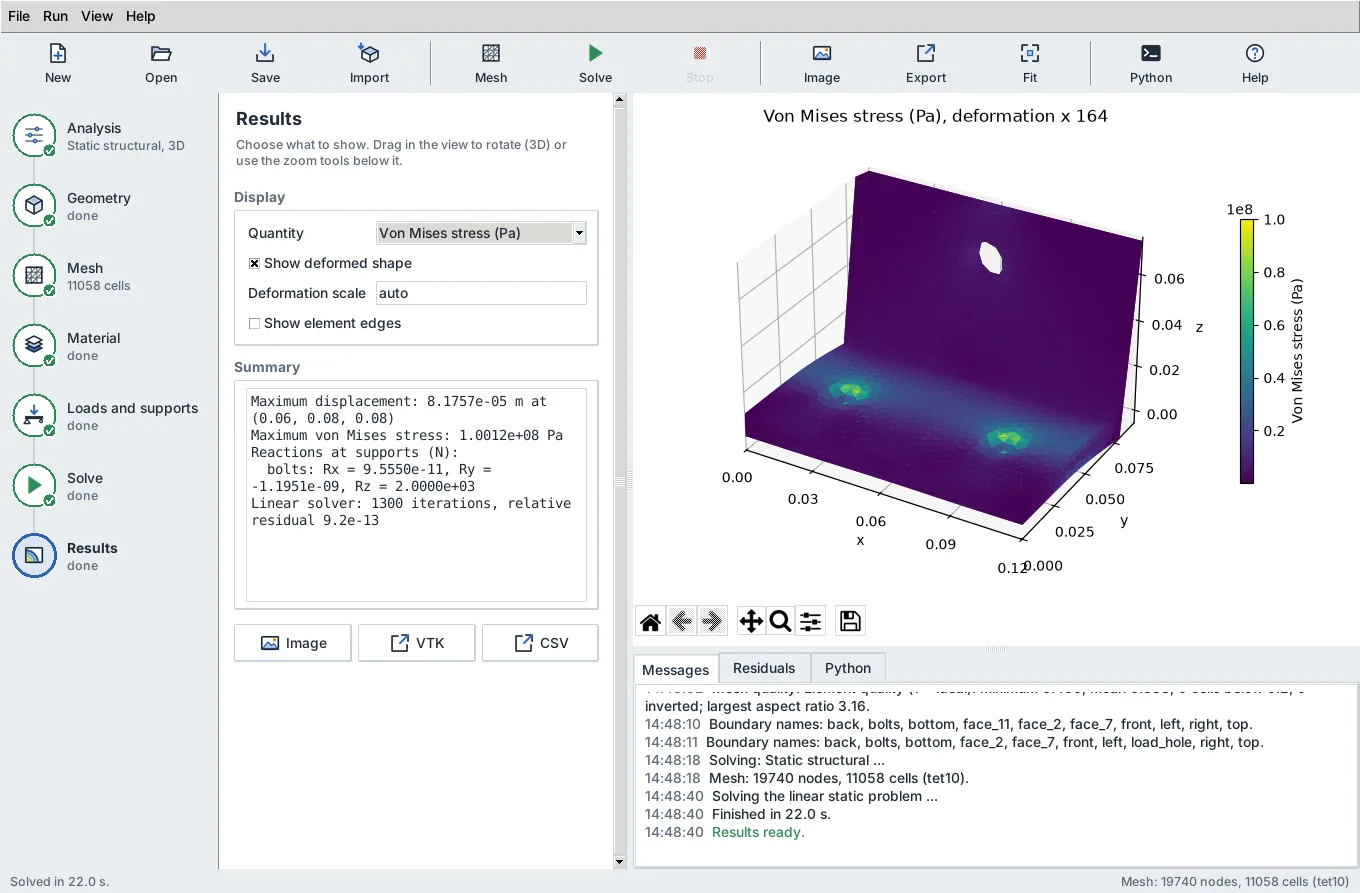
Task: Export results with the VTK button
Action: [x=416, y=643]
